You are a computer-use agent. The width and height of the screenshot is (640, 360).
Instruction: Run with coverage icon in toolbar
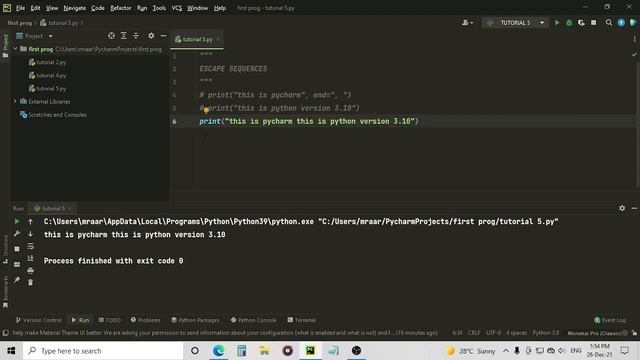click(x=581, y=23)
